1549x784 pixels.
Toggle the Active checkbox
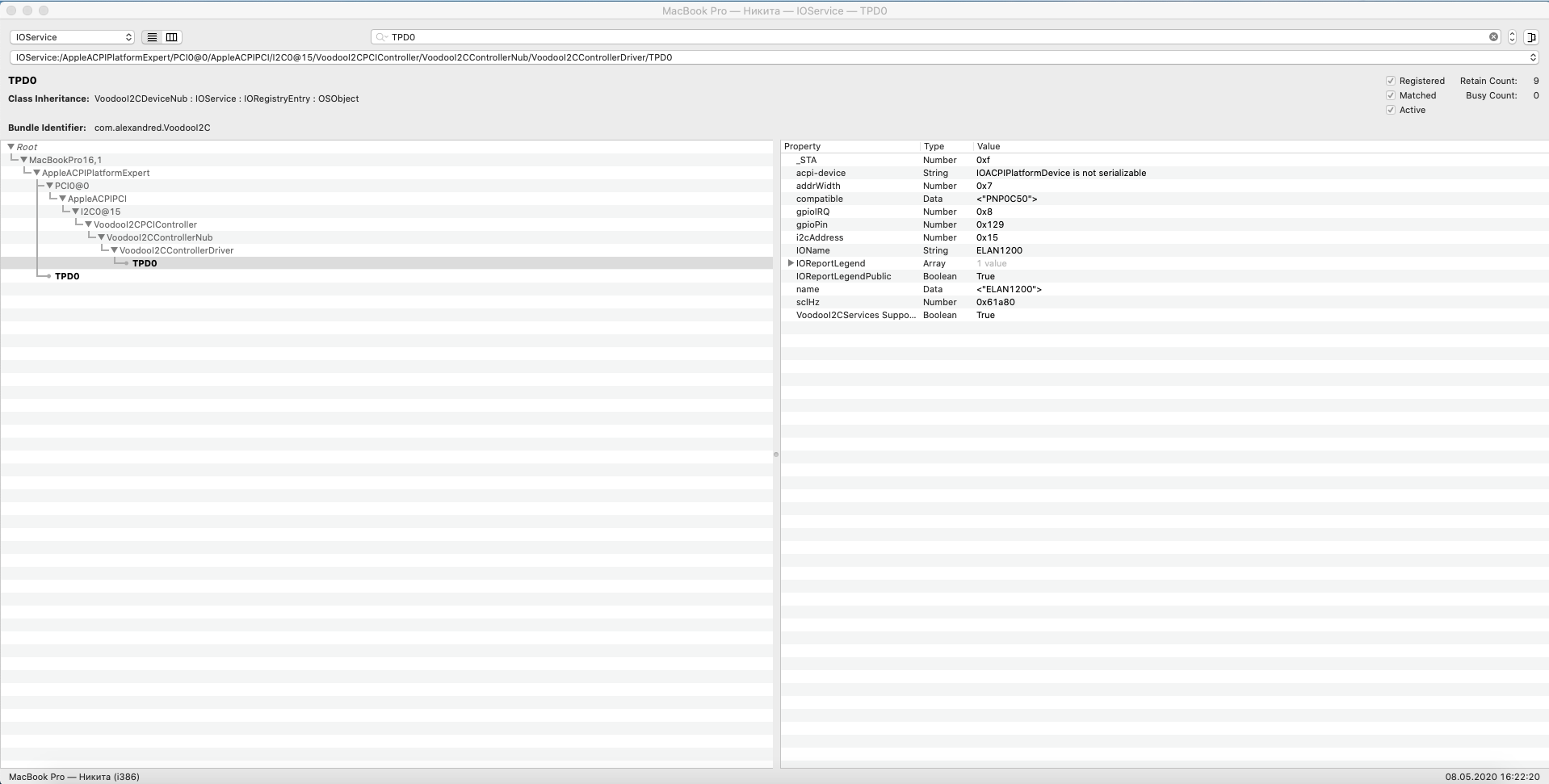pos(1391,110)
